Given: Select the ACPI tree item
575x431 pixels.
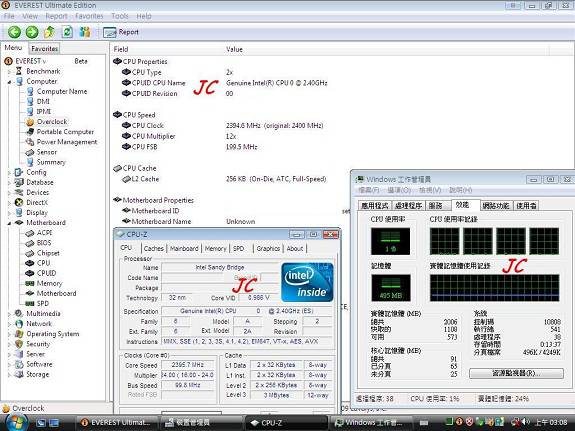Looking at the screenshot, I should (x=44, y=233).
